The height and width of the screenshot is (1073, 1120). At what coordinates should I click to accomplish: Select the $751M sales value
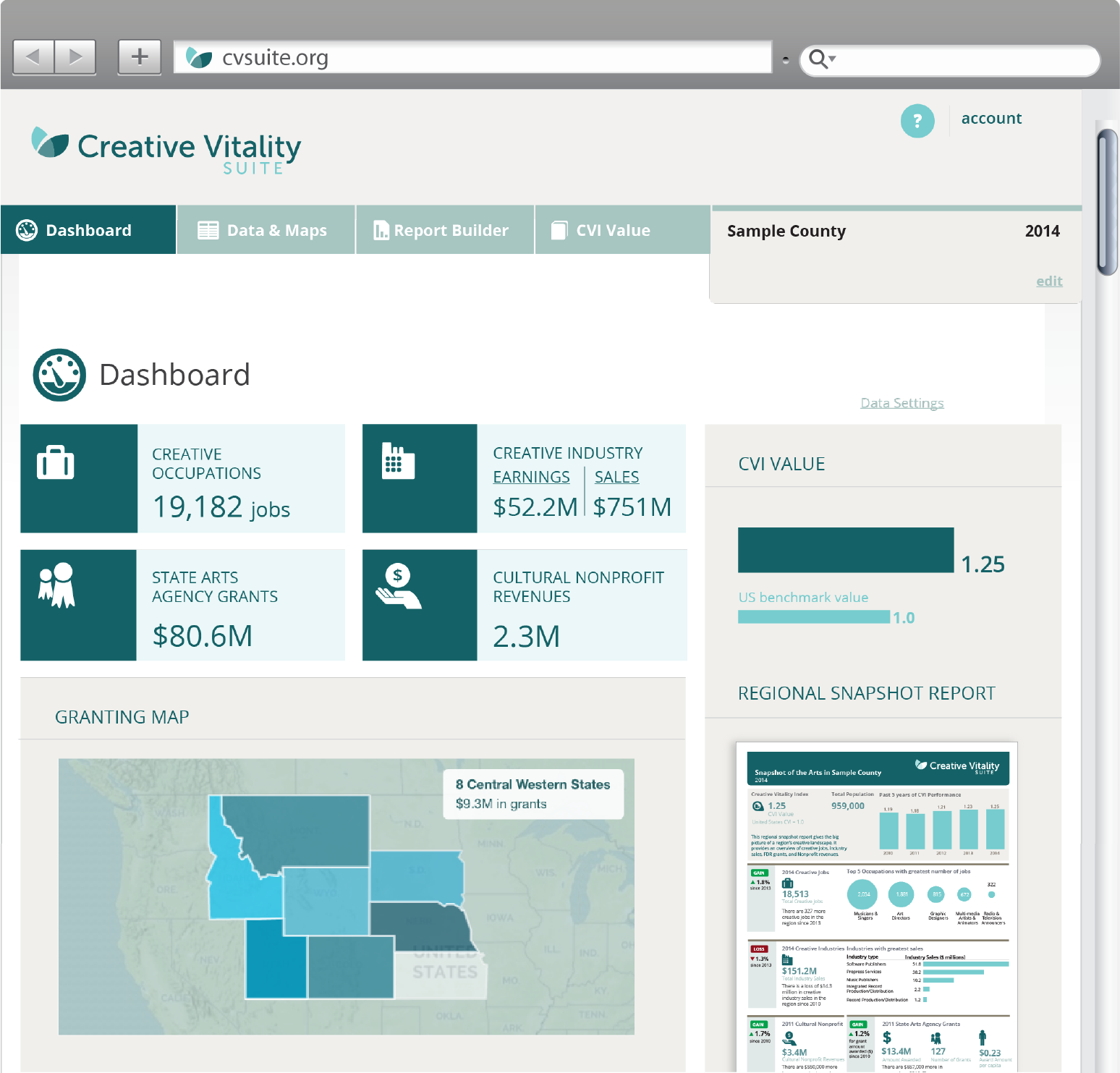point(632,507)
